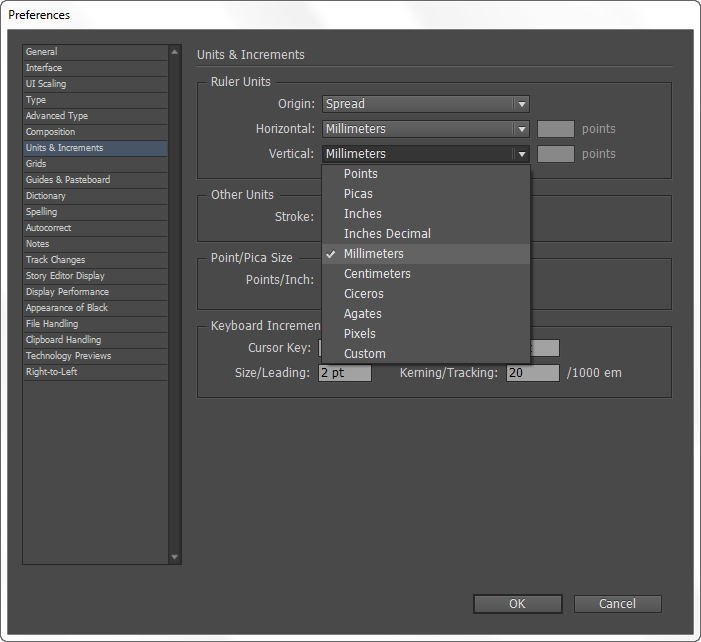
Task: Go to Guides & Pasteboard preferences
Action: 68,180
